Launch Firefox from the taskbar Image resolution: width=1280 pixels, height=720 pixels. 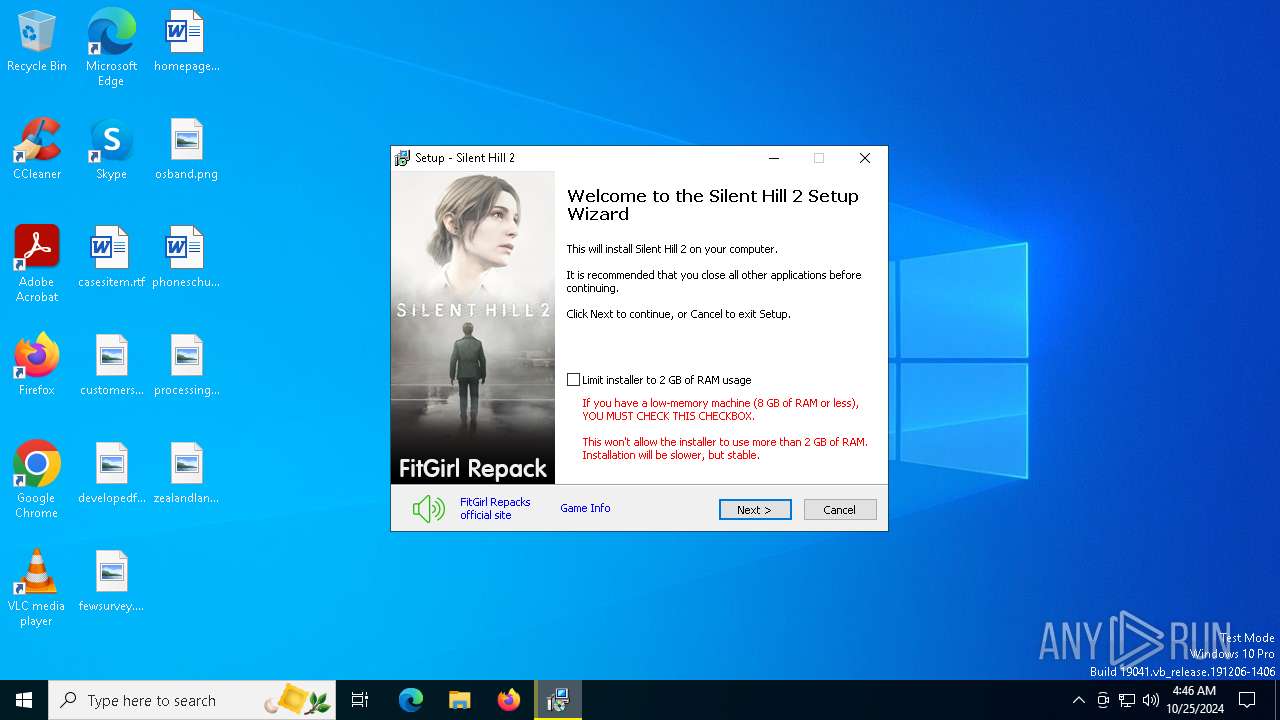(509, 700)
